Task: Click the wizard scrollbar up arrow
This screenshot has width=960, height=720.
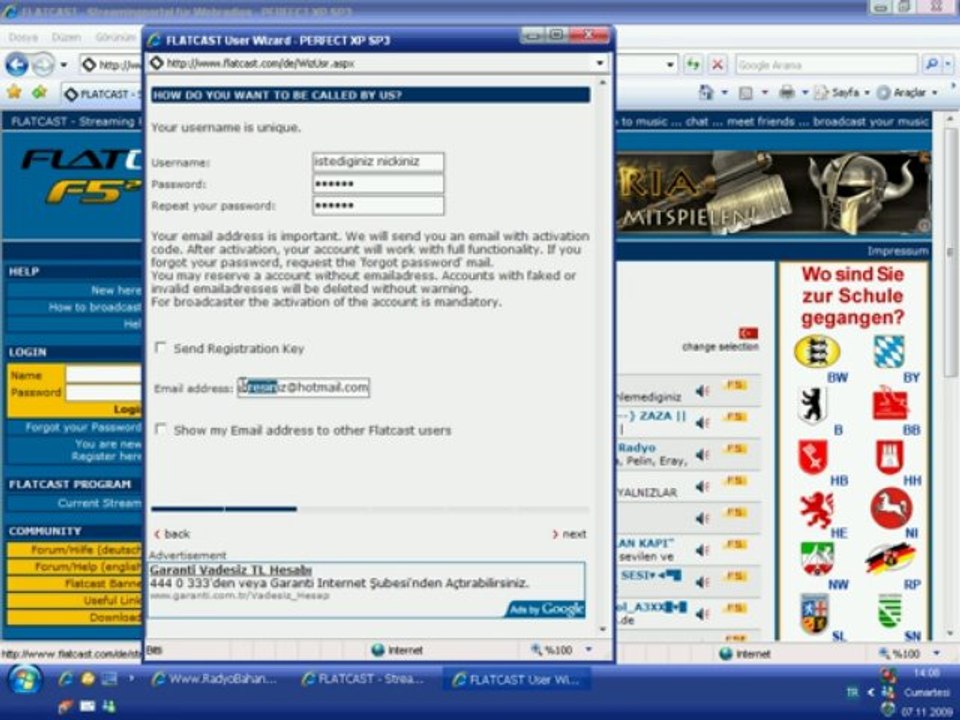Action: tap(603, 82)
